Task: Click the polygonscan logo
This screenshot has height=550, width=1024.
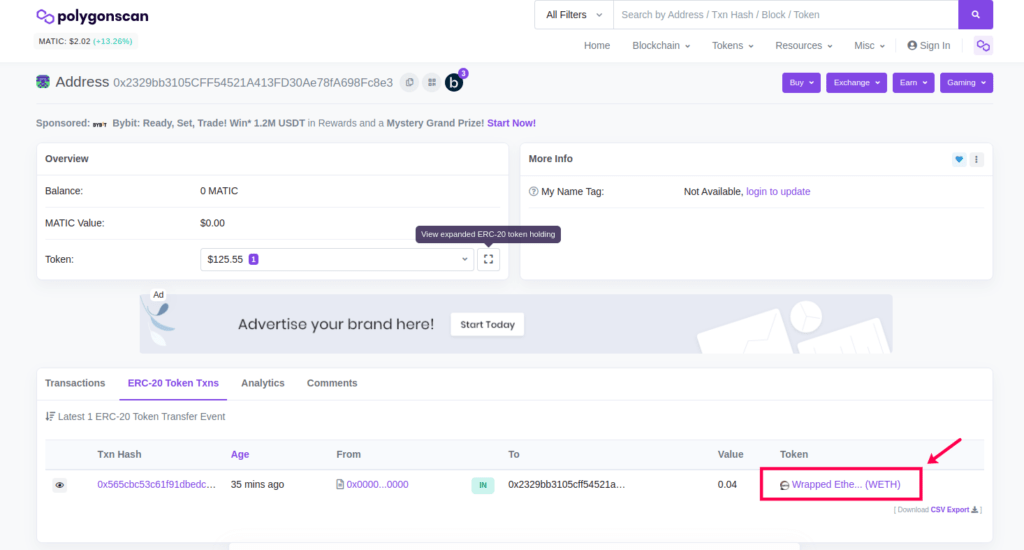Action: pos(92,16)
